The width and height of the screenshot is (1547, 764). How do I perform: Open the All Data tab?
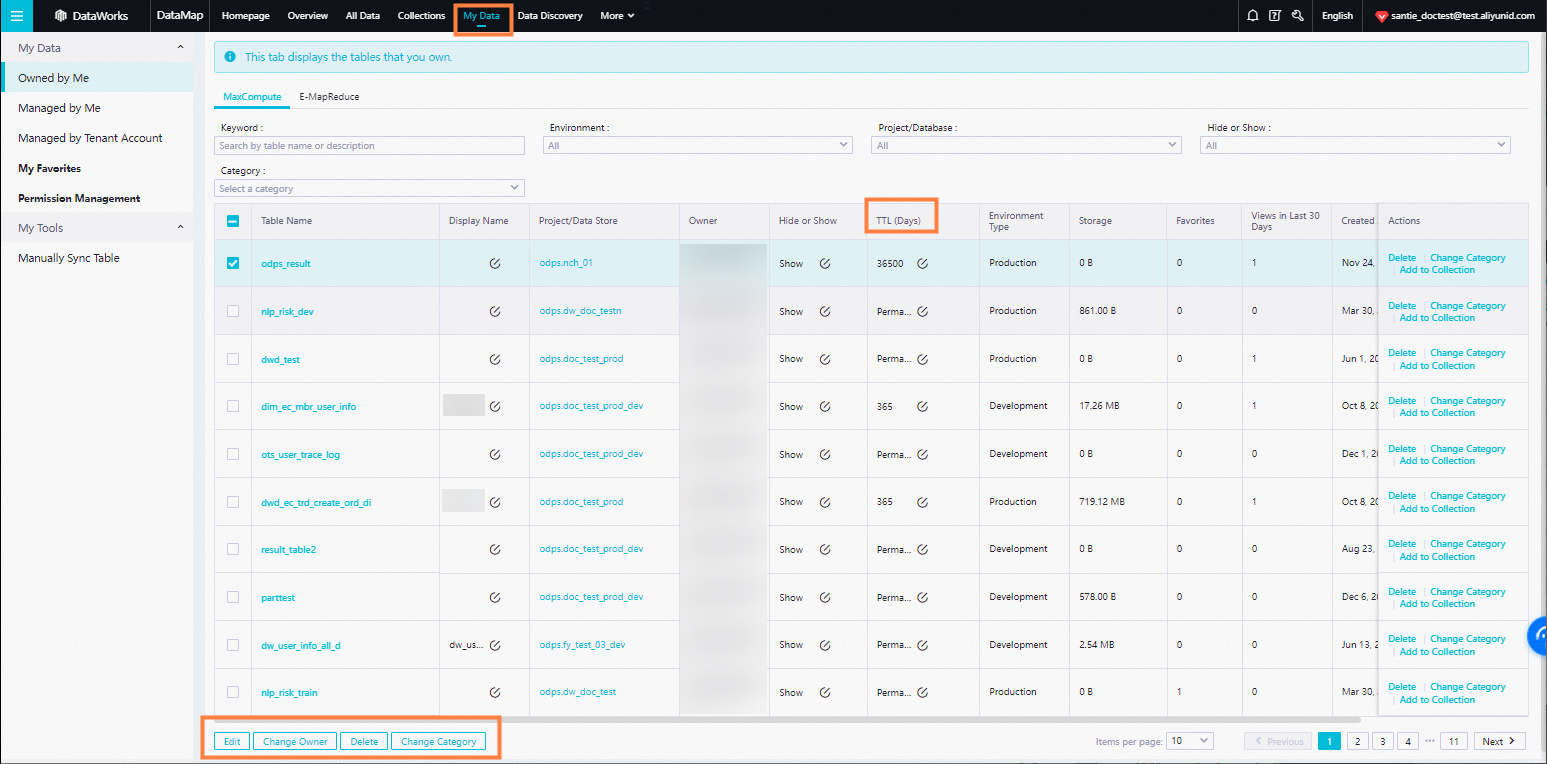pyautogui.click(x=362, y=16)
